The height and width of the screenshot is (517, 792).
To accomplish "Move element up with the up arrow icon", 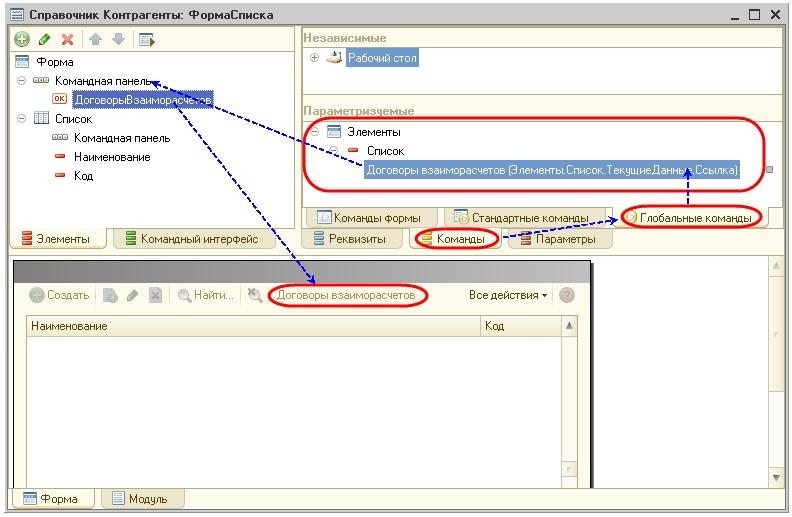I will point(98,40).
